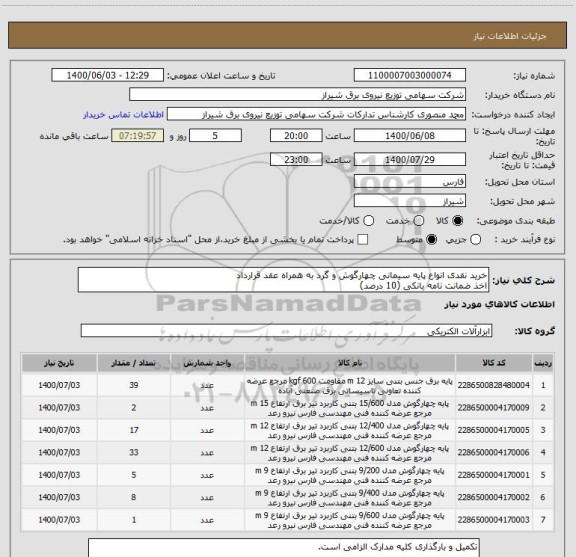Click the واحد شمارش column header
Viewport: 576px width, 557px height.
(x=207, y=363)
